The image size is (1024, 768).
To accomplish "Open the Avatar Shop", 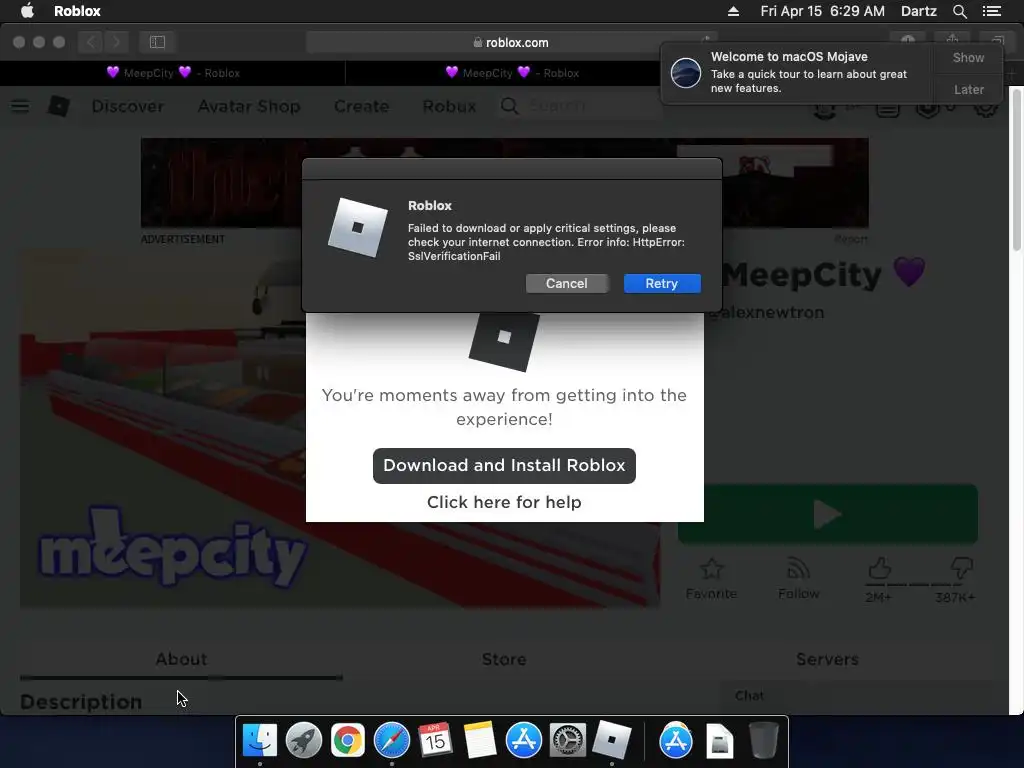I will 249,106.
